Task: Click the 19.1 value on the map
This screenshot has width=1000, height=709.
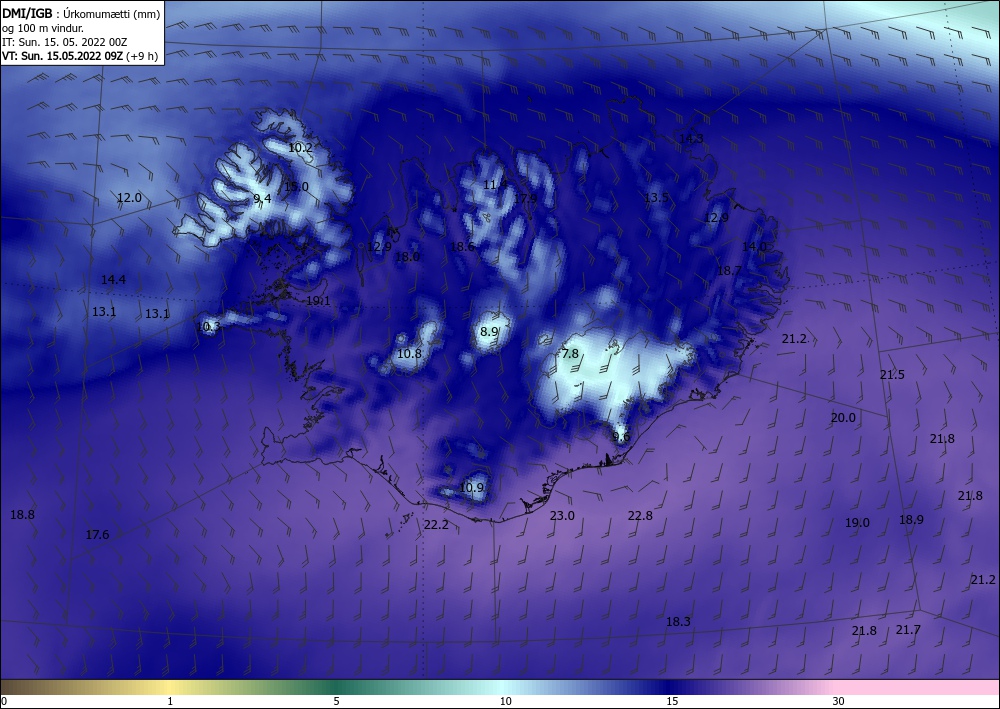Action: (318, 300)
